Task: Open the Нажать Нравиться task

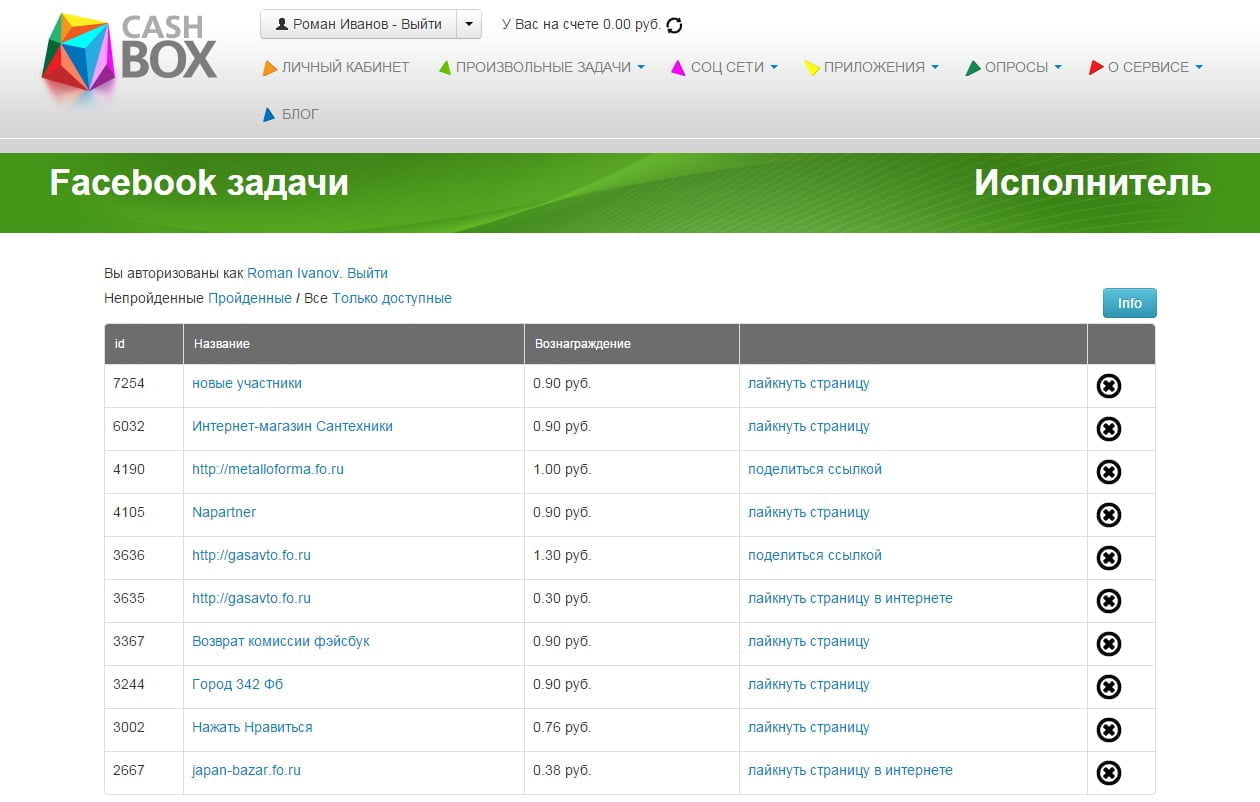Action: click(x=252, y=727)
